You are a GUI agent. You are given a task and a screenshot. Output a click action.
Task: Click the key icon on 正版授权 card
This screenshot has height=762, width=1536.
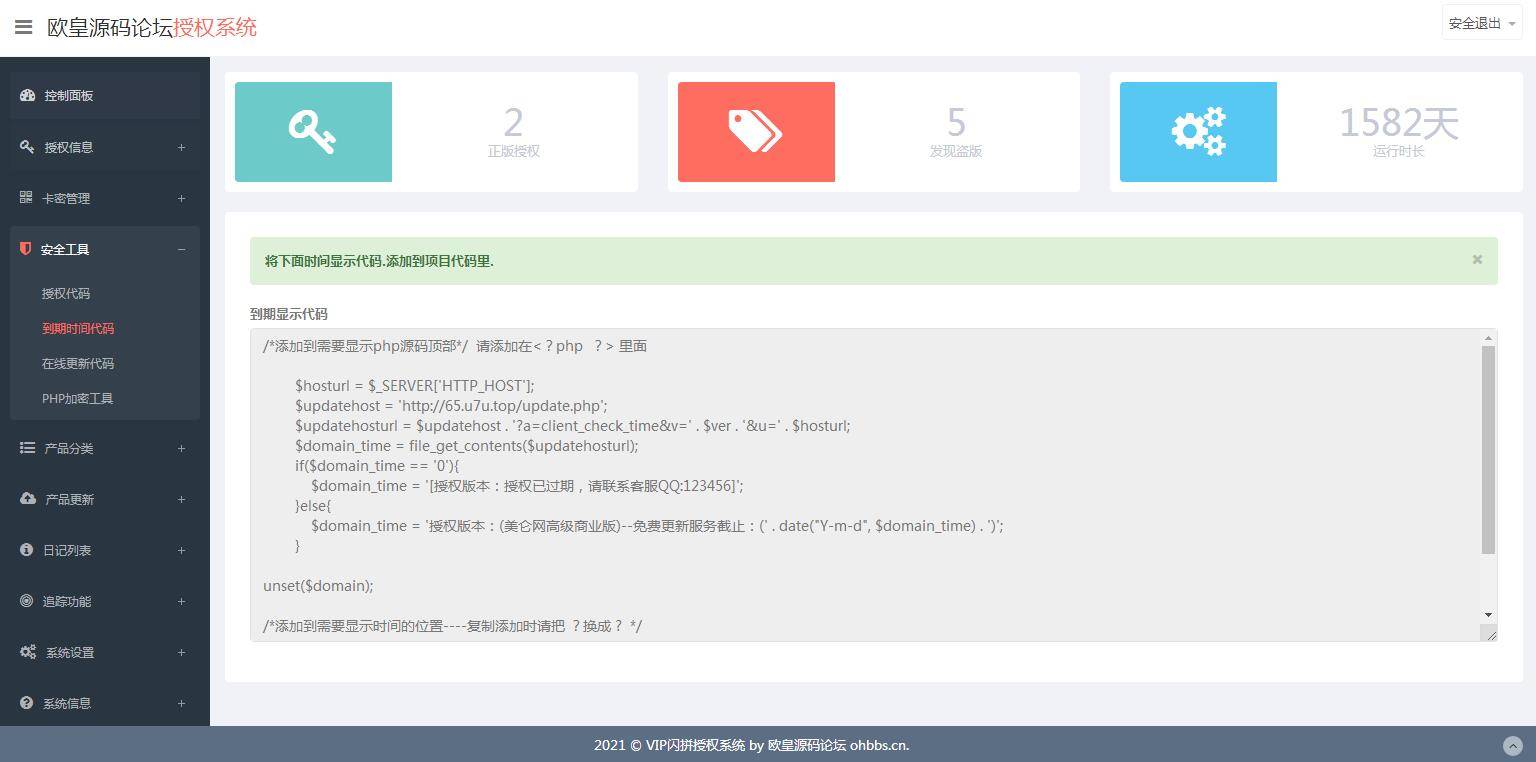(313, 131)
